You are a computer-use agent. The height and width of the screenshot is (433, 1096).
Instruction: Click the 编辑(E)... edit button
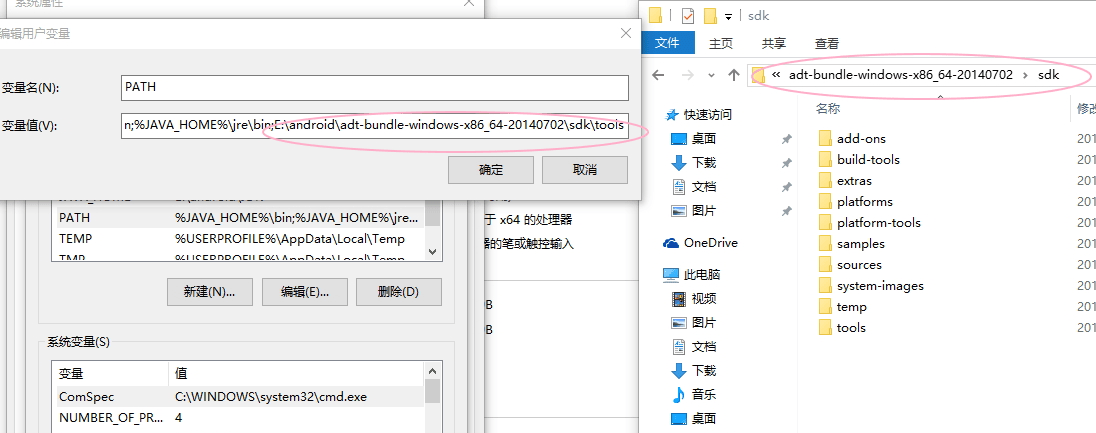pyautogui.click(x=304, y=291)
